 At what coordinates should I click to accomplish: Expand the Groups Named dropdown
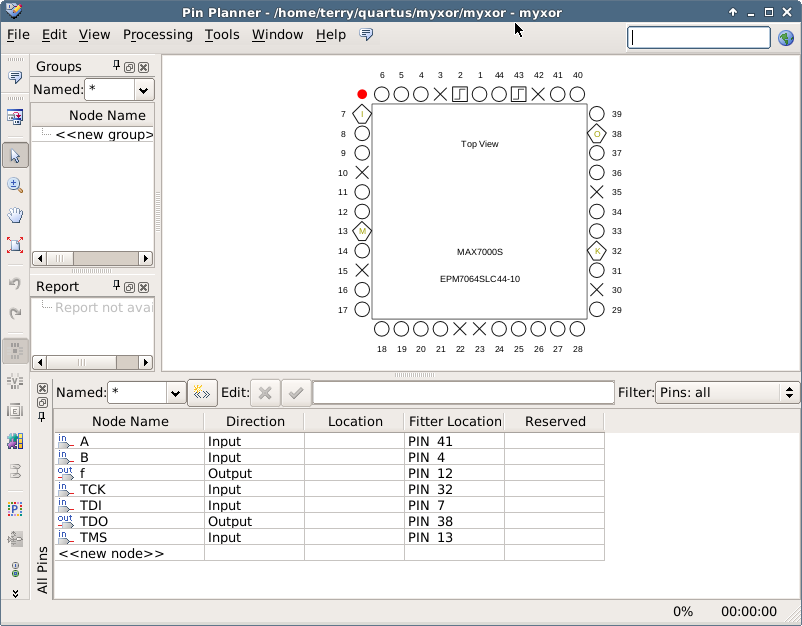(x=144, y=91)
